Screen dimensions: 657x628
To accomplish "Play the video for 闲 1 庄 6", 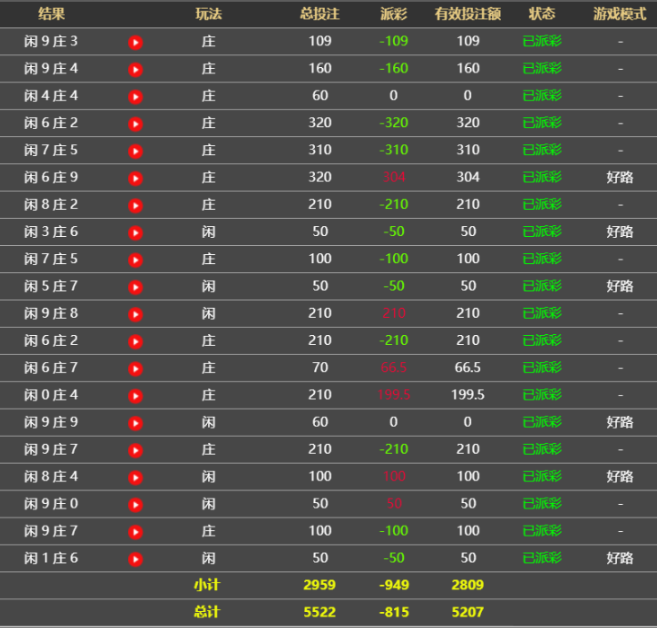I will point(136,558).
